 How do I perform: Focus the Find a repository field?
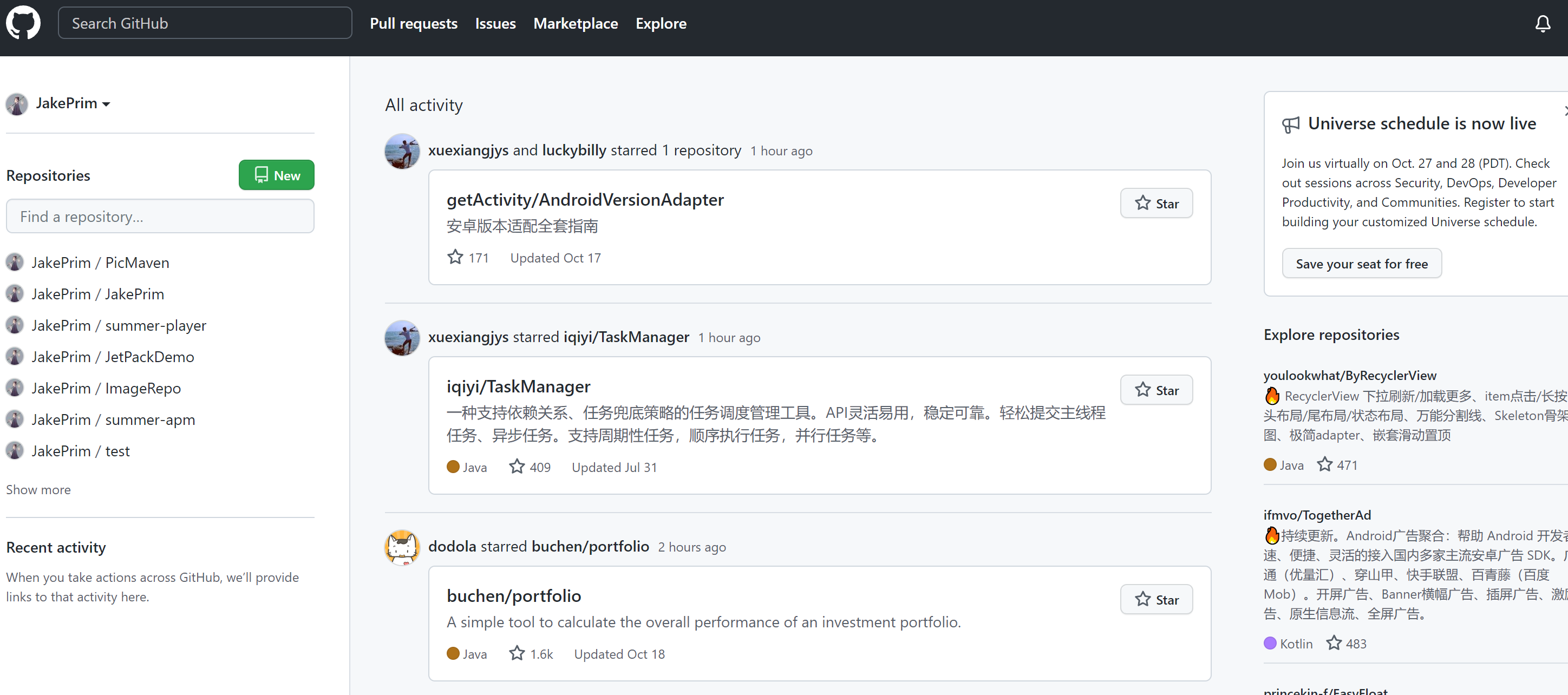tap(160, 217)
